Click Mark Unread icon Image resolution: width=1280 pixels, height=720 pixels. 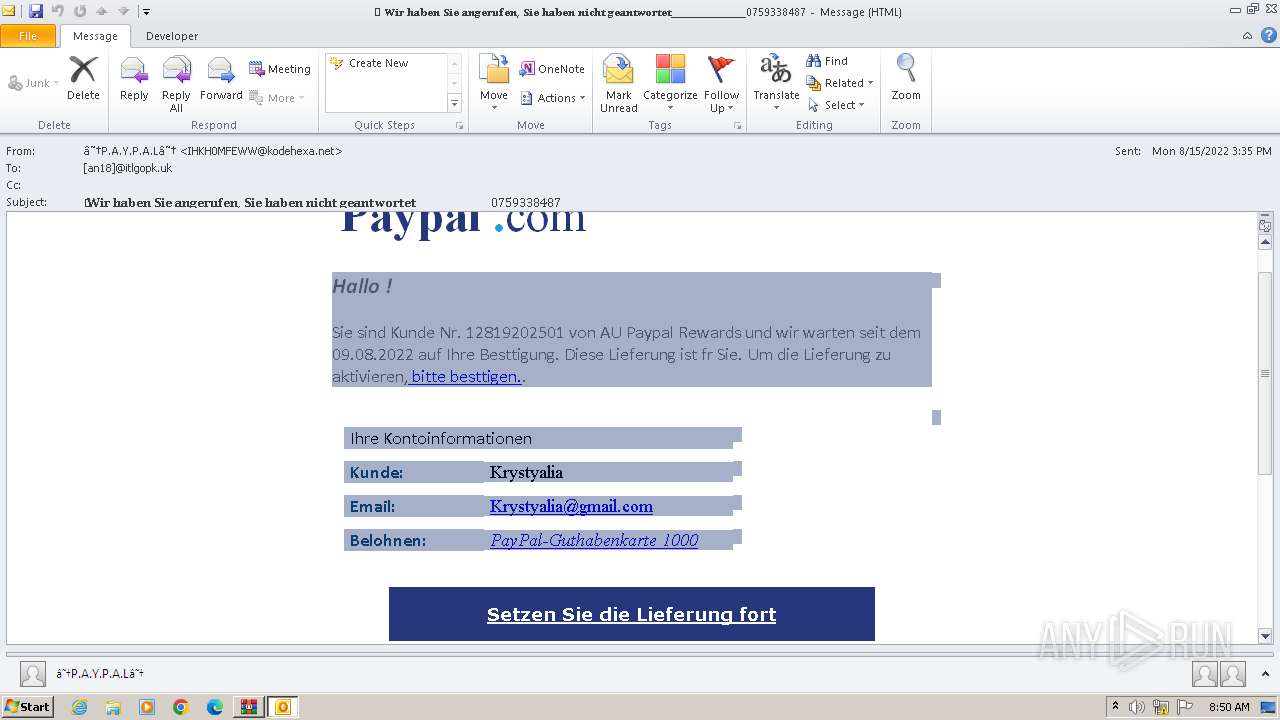pos(619,83)
